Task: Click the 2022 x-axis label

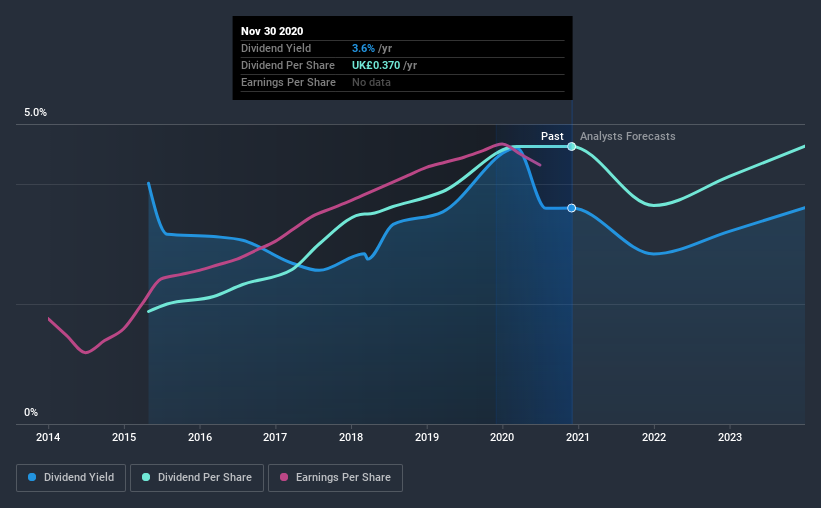Action: pyautogui.click(x=654, y=437)
